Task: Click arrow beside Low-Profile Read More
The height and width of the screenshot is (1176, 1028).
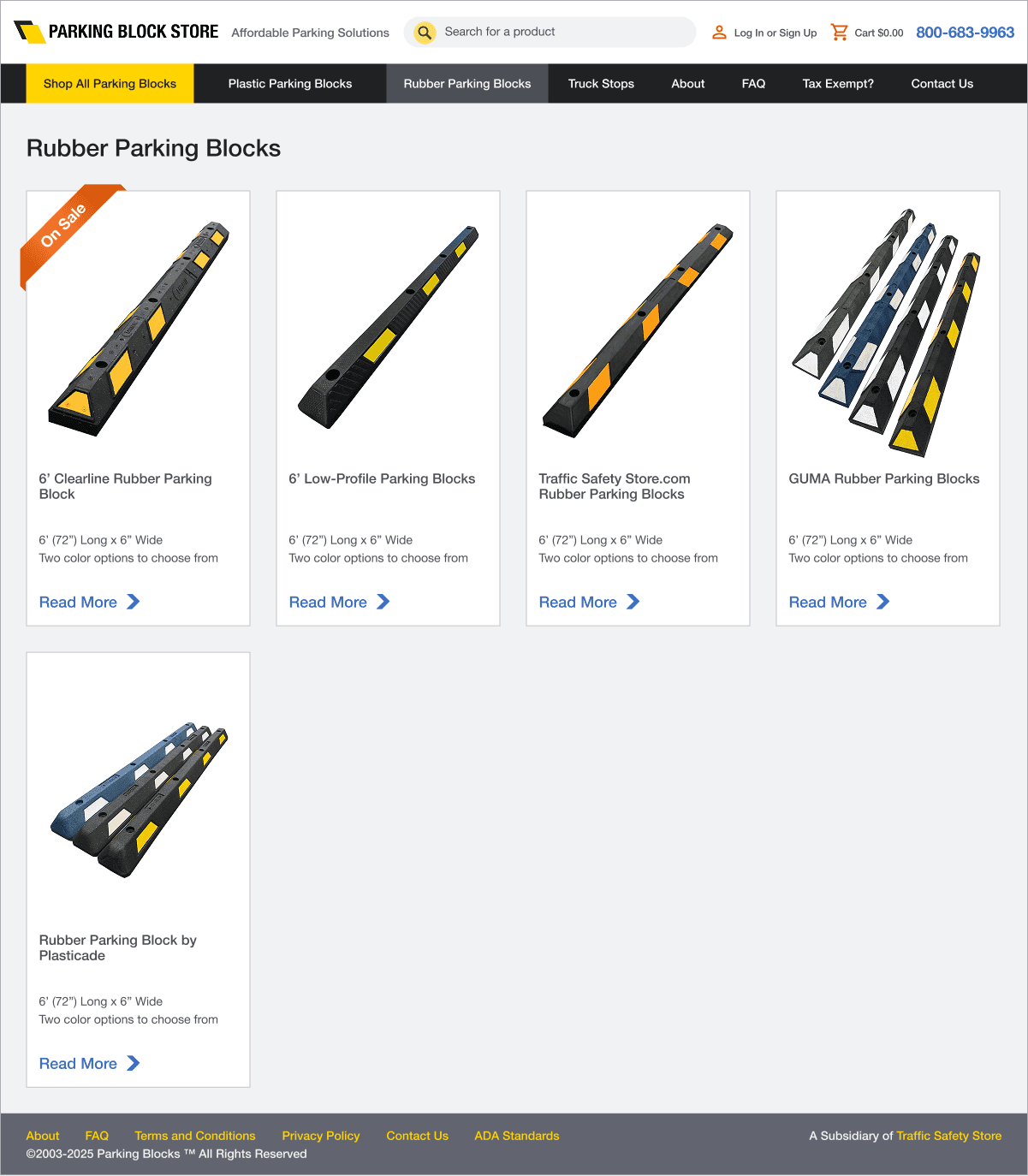Action: point(383,602)
